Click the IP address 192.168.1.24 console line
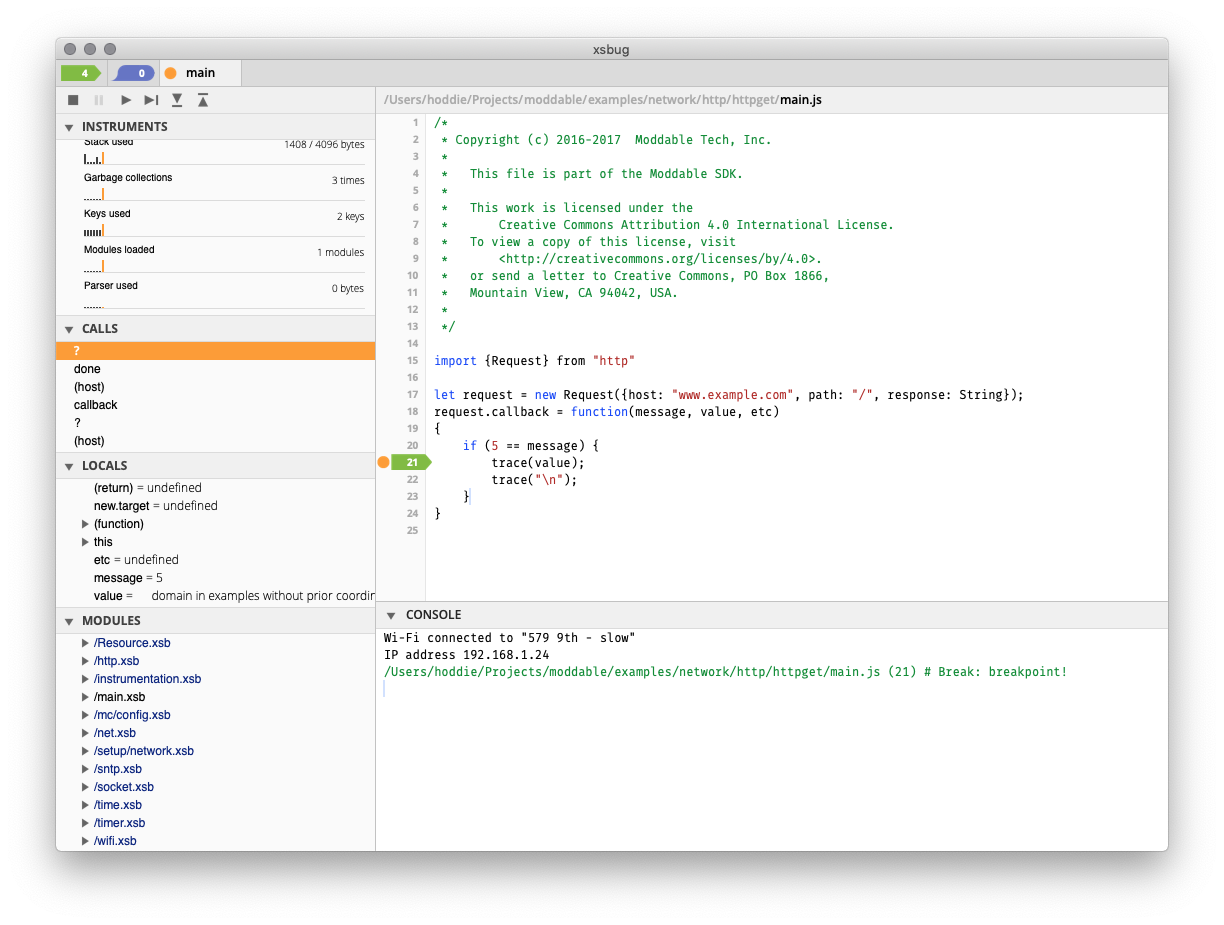This screenshot has height=925, width=1224. coord(466,655)
